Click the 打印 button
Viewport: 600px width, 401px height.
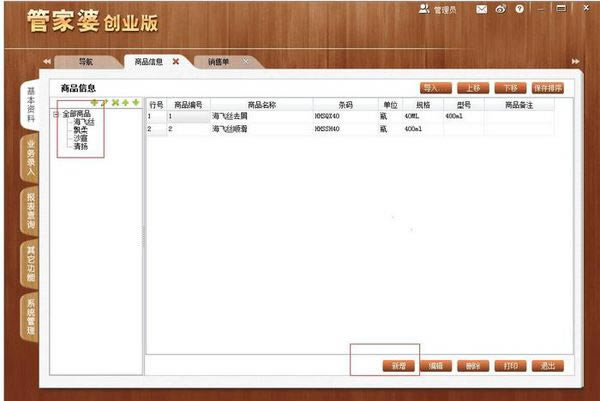511,365
